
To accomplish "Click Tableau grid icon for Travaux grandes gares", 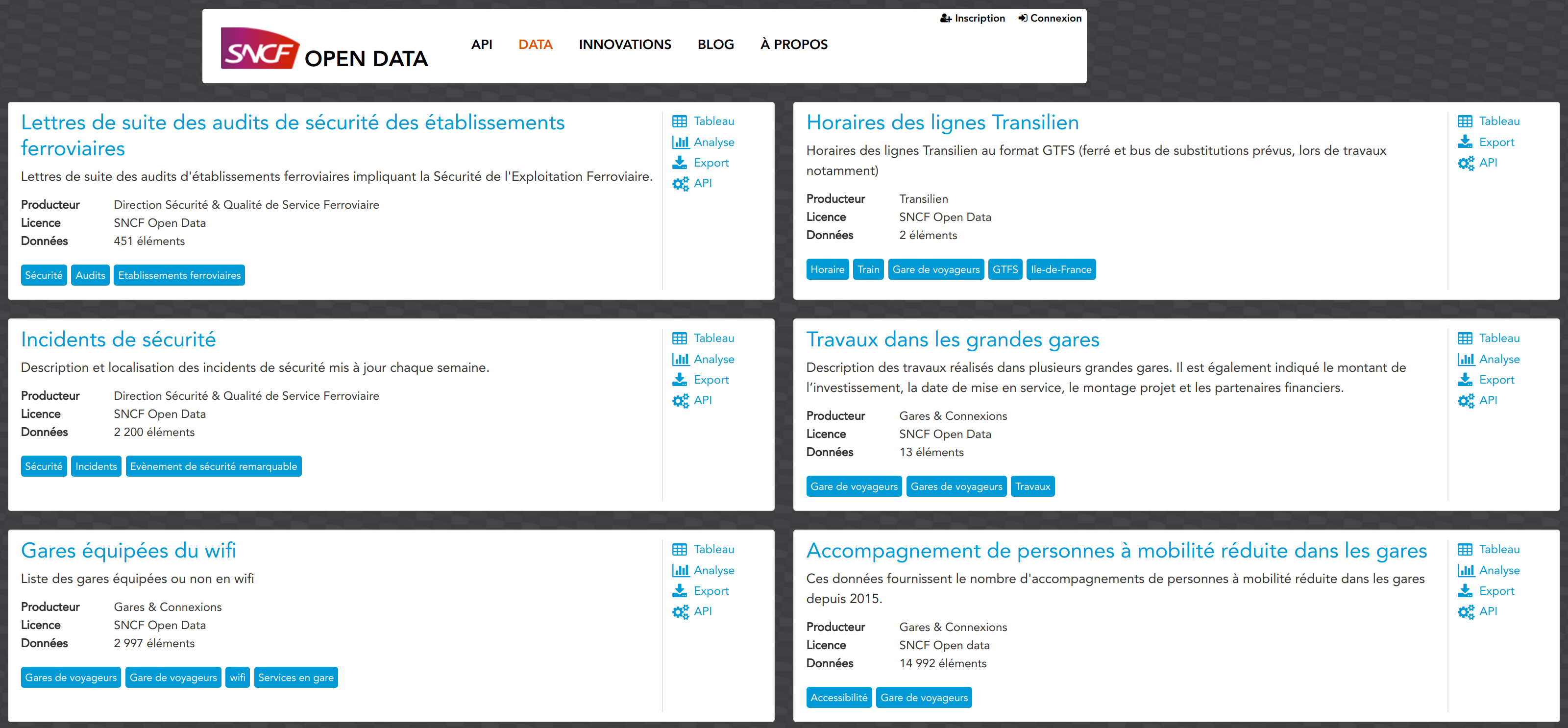I will tap(1465, 339).
